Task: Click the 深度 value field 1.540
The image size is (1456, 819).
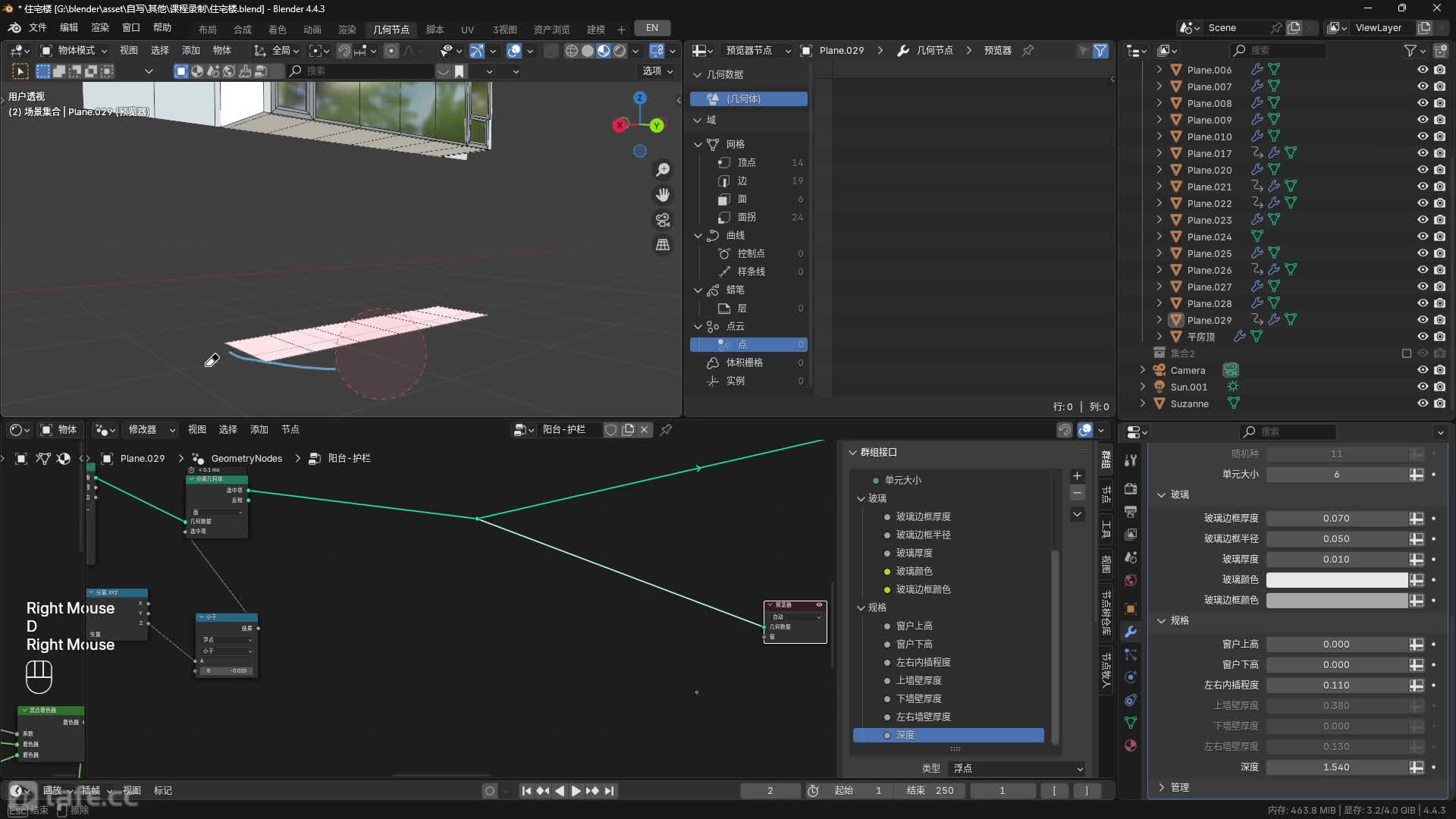Action: tap(1337, 767)
